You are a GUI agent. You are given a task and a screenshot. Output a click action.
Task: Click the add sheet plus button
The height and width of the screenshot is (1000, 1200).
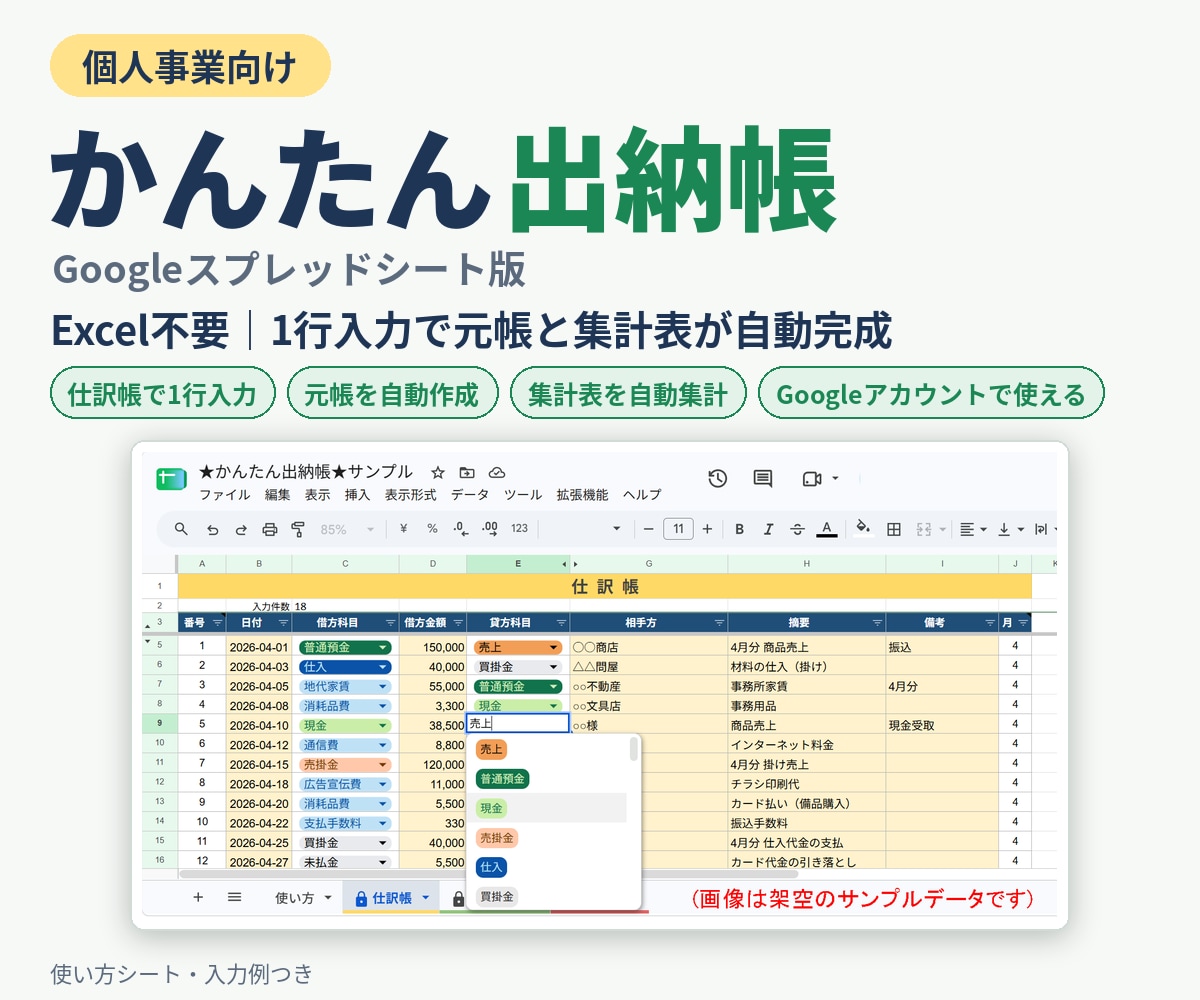click(197, 898)
